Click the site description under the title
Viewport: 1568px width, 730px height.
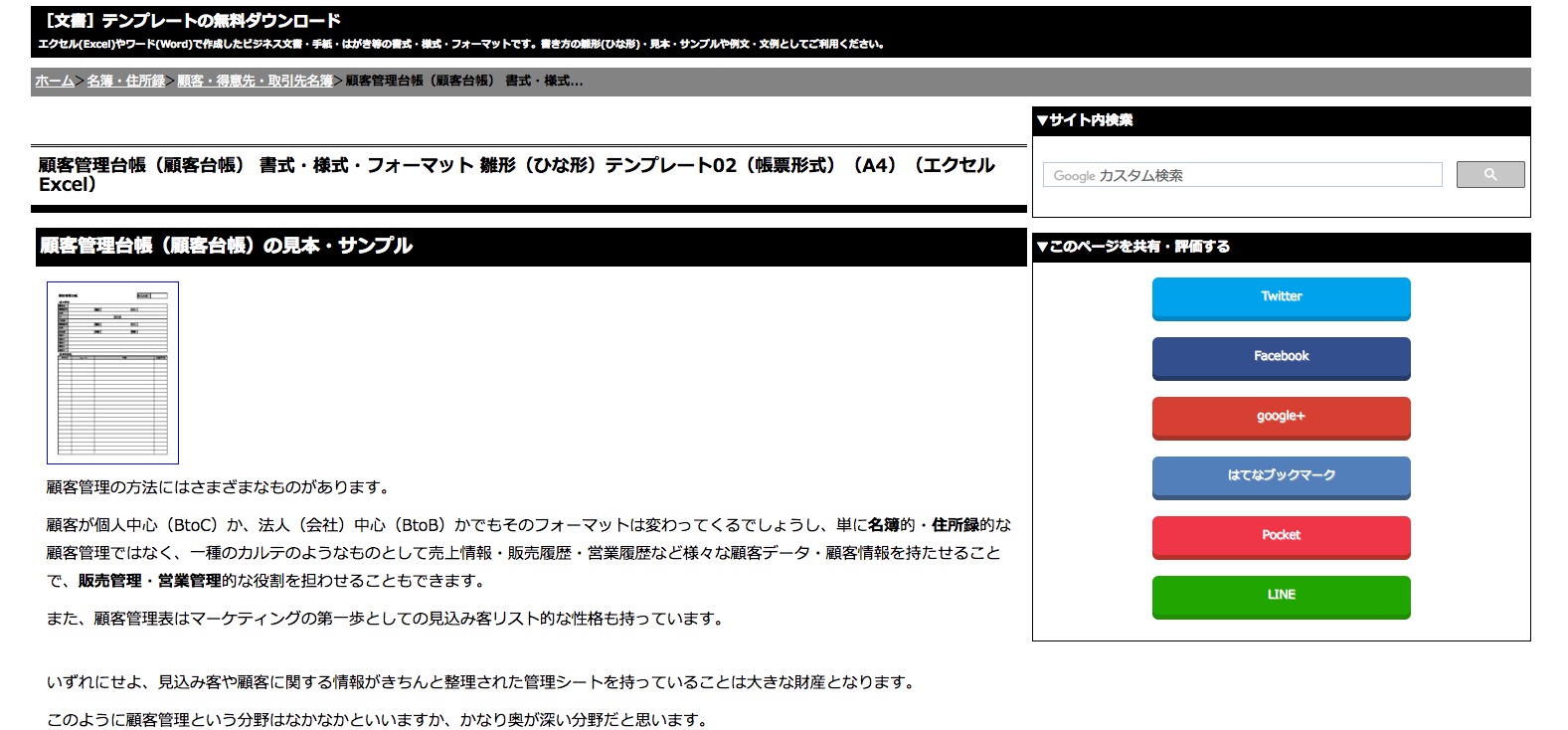coord(461,45)
